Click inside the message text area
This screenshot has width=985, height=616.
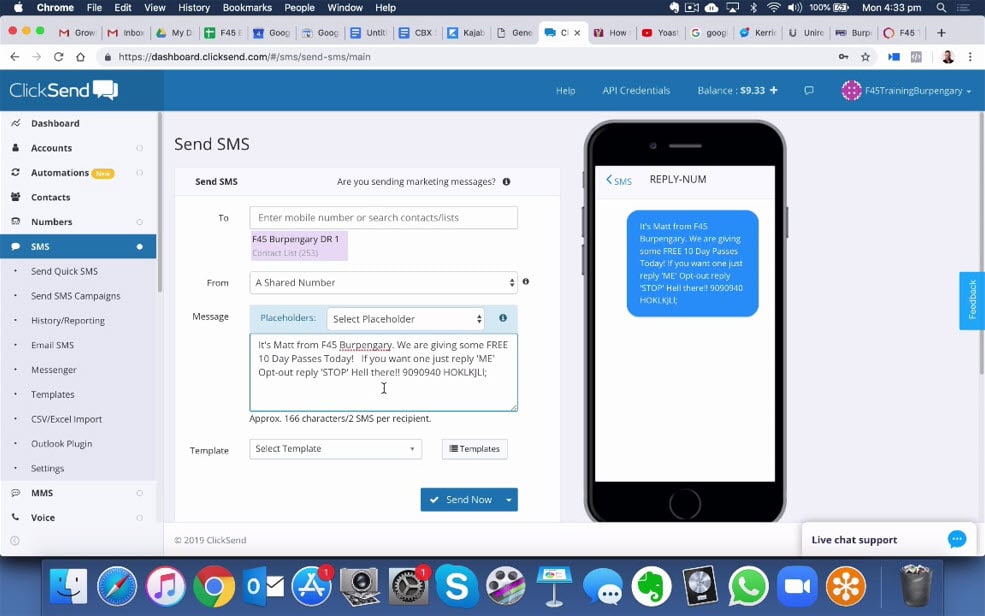coord(383,372)
